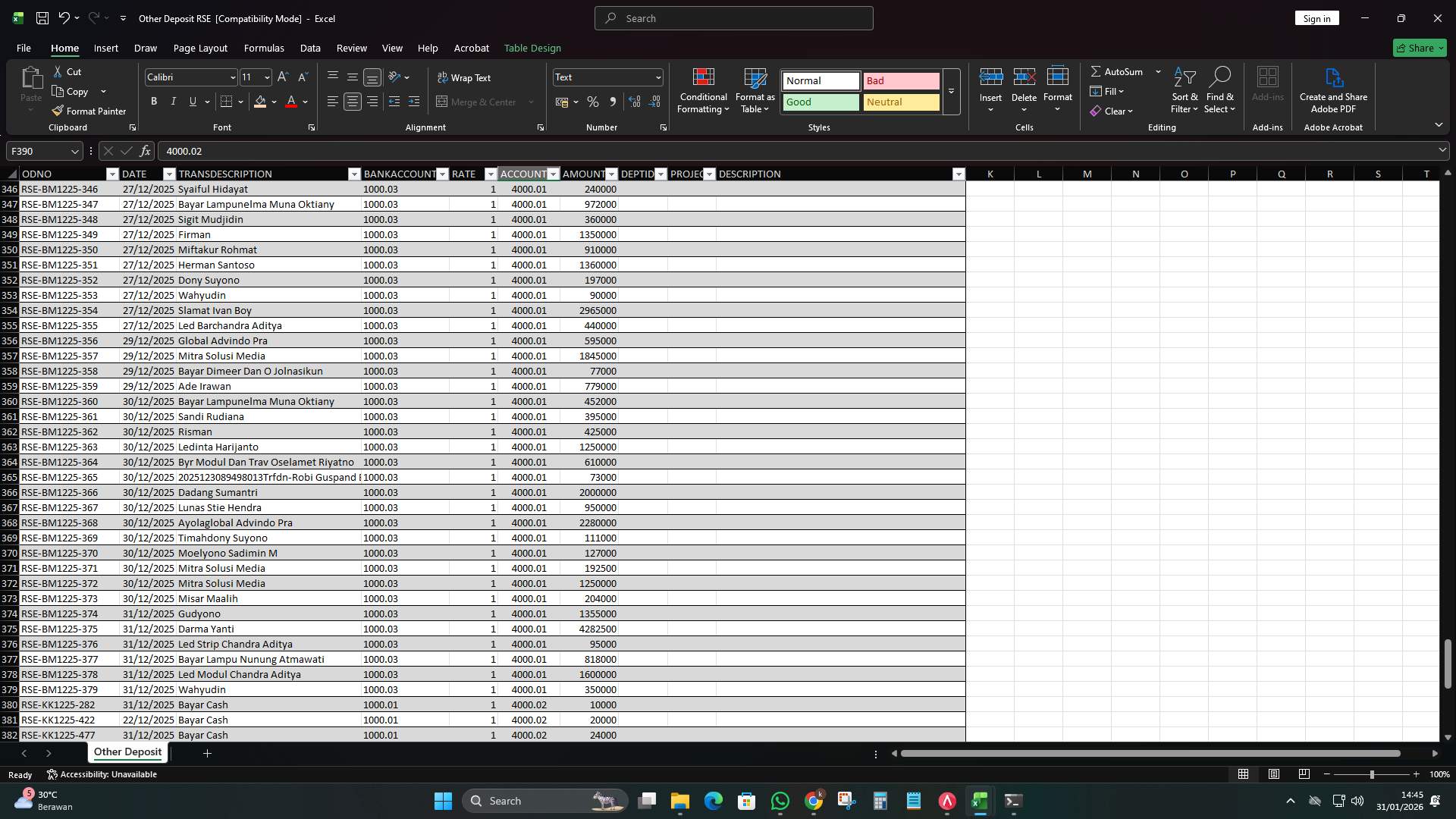Open the font size dropdown
1456x819 pixels.
265,77
